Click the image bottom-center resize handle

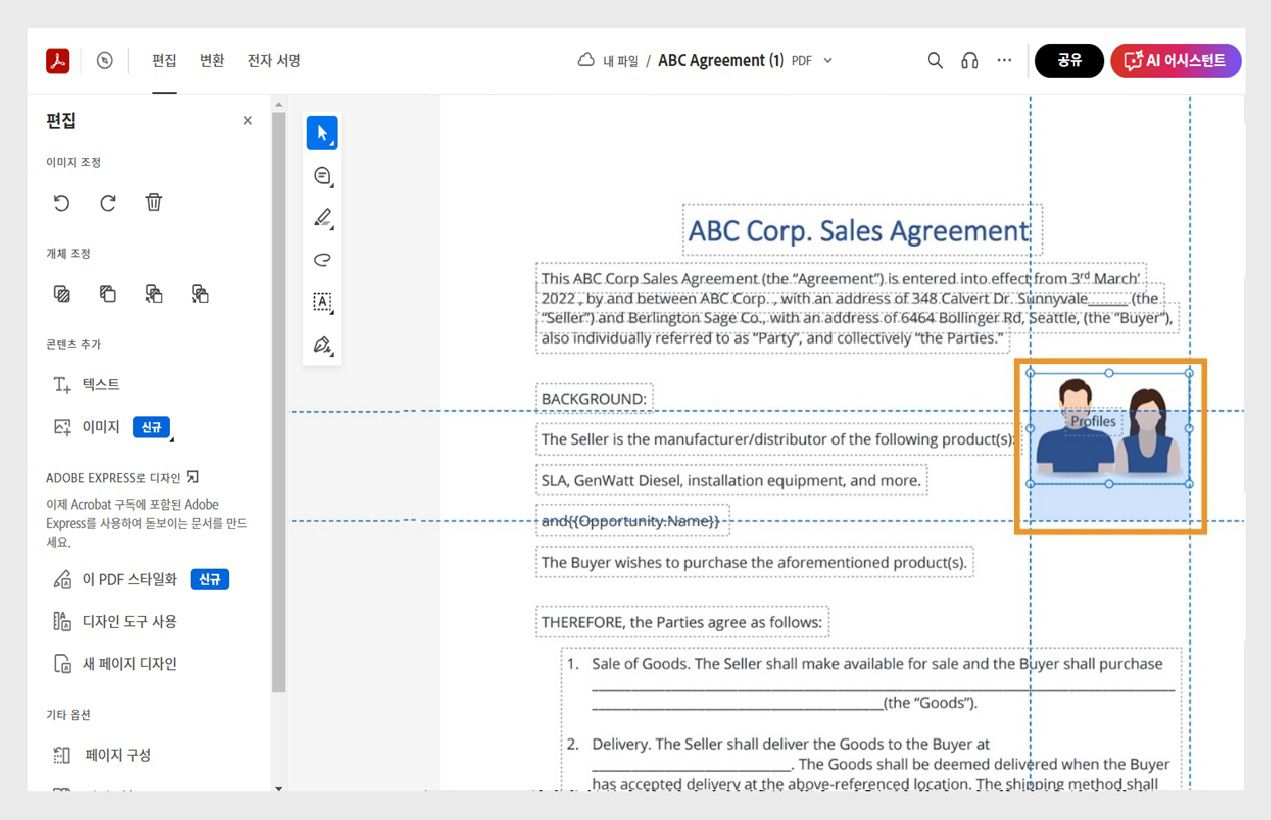1109,484
